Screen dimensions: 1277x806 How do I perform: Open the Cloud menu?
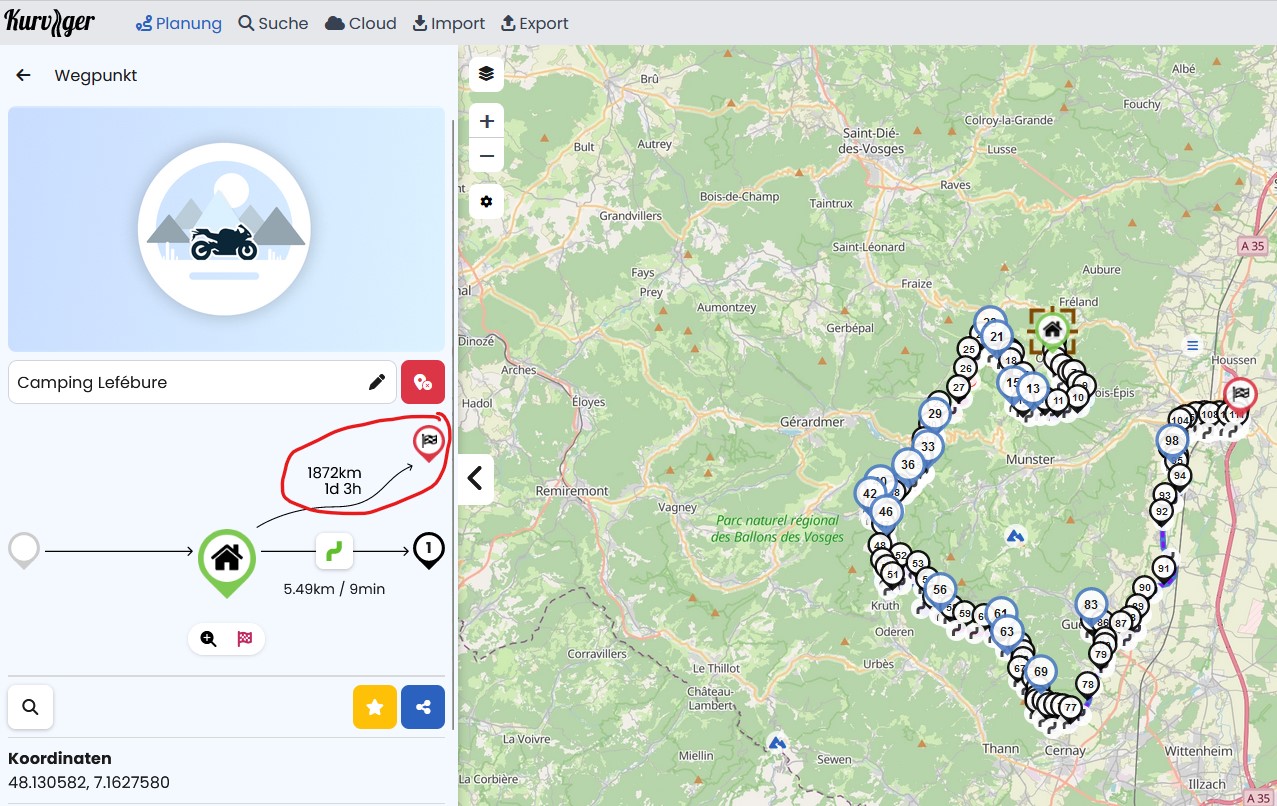point(361,23)
